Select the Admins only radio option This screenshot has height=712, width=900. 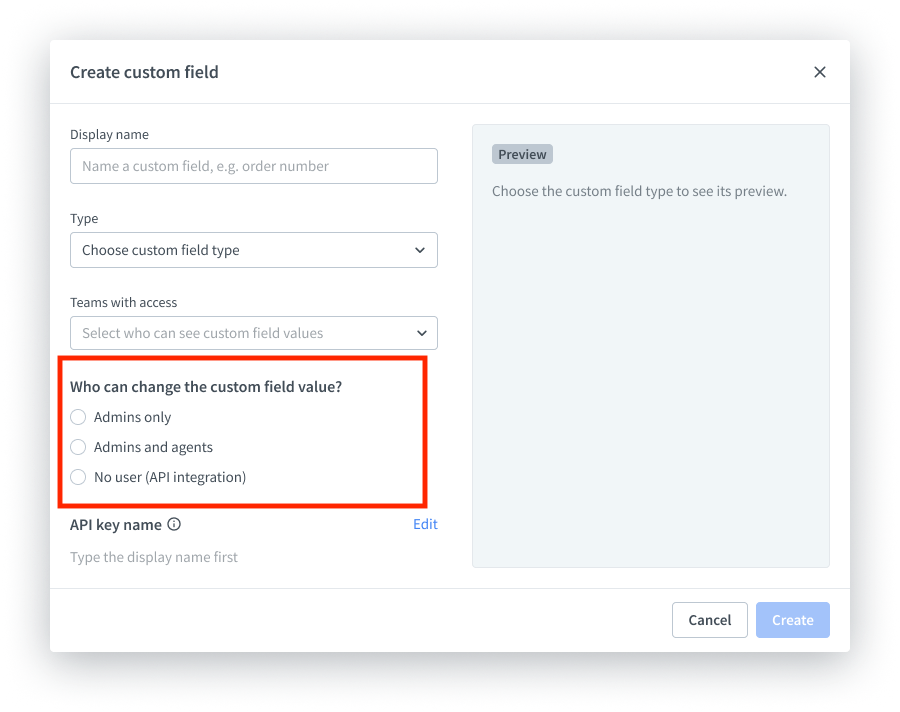point(78,417)
